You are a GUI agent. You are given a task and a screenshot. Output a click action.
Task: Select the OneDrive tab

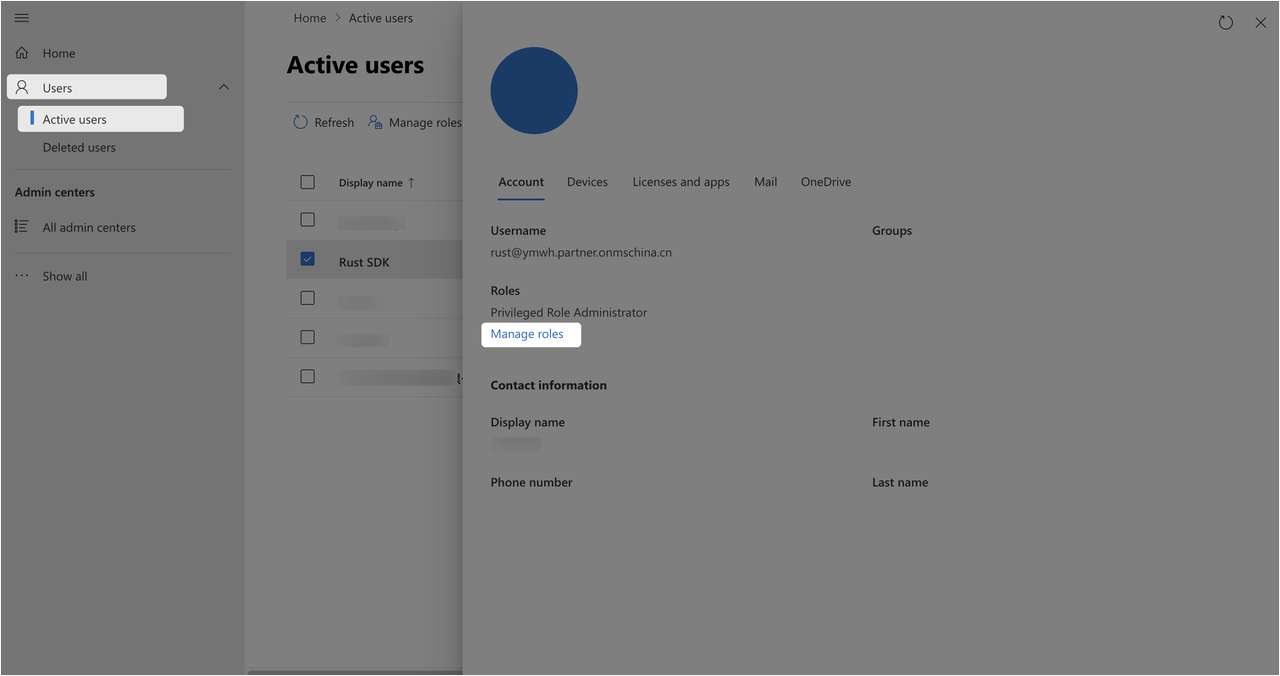(825, 182)
